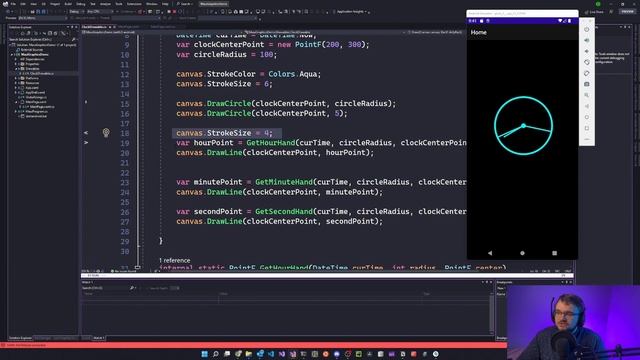Viewport: 640px width, 360px height.
Task: Open the emulator more options ellipsis
Action: 587,139
